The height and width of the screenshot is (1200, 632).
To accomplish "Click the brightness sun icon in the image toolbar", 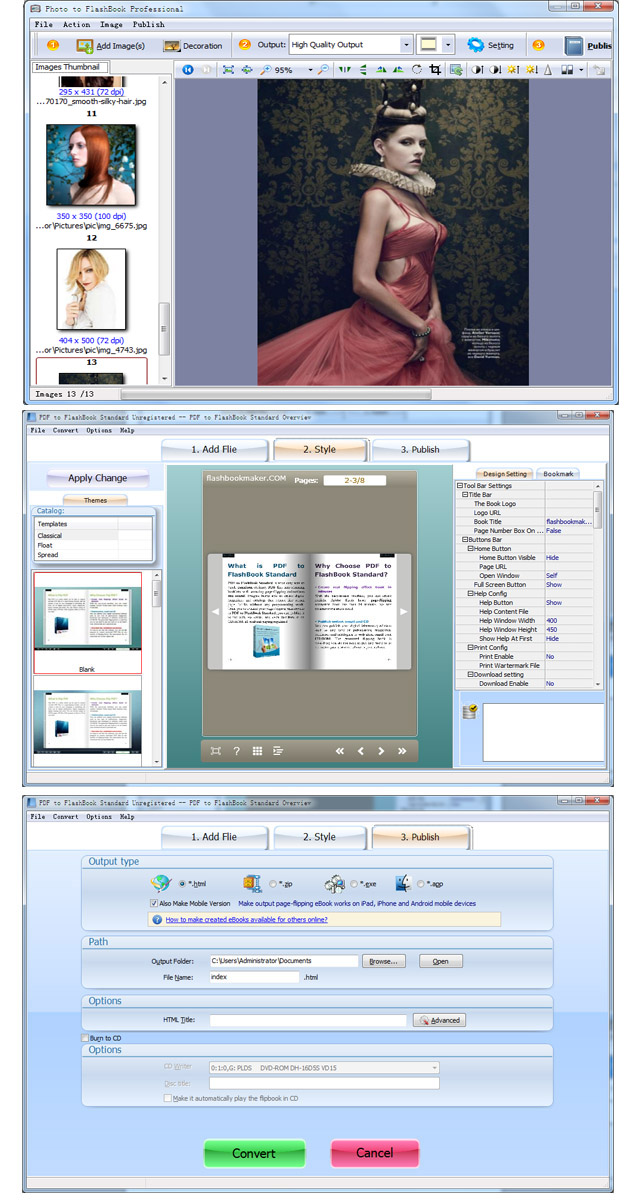I will [511, 70].
